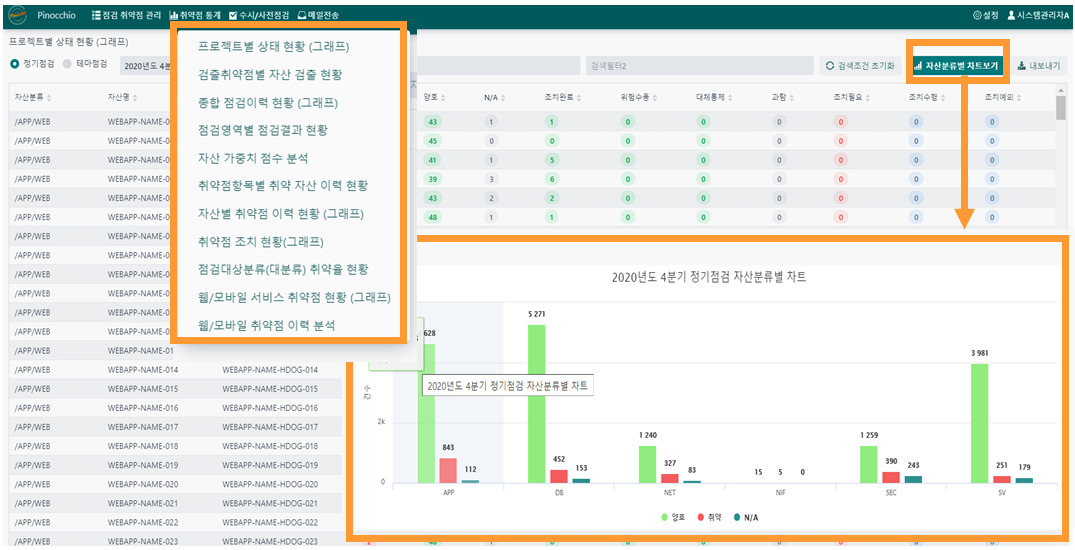The height and width of the screenshot is (550, 1075).
Task: Toggle the 취약 red legend marker
Action: pos(701,517)
